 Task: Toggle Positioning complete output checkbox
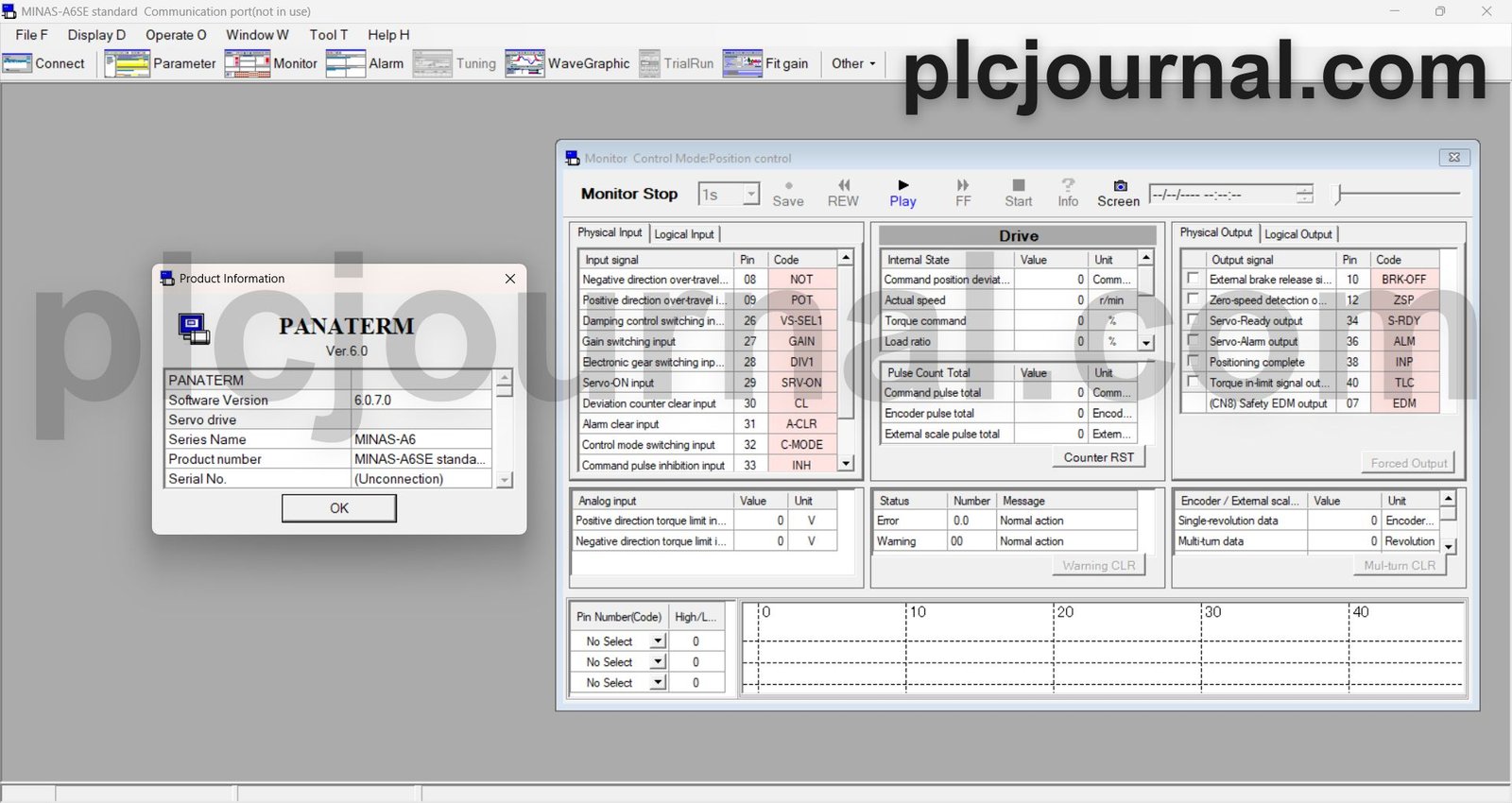pos(1193,361)
